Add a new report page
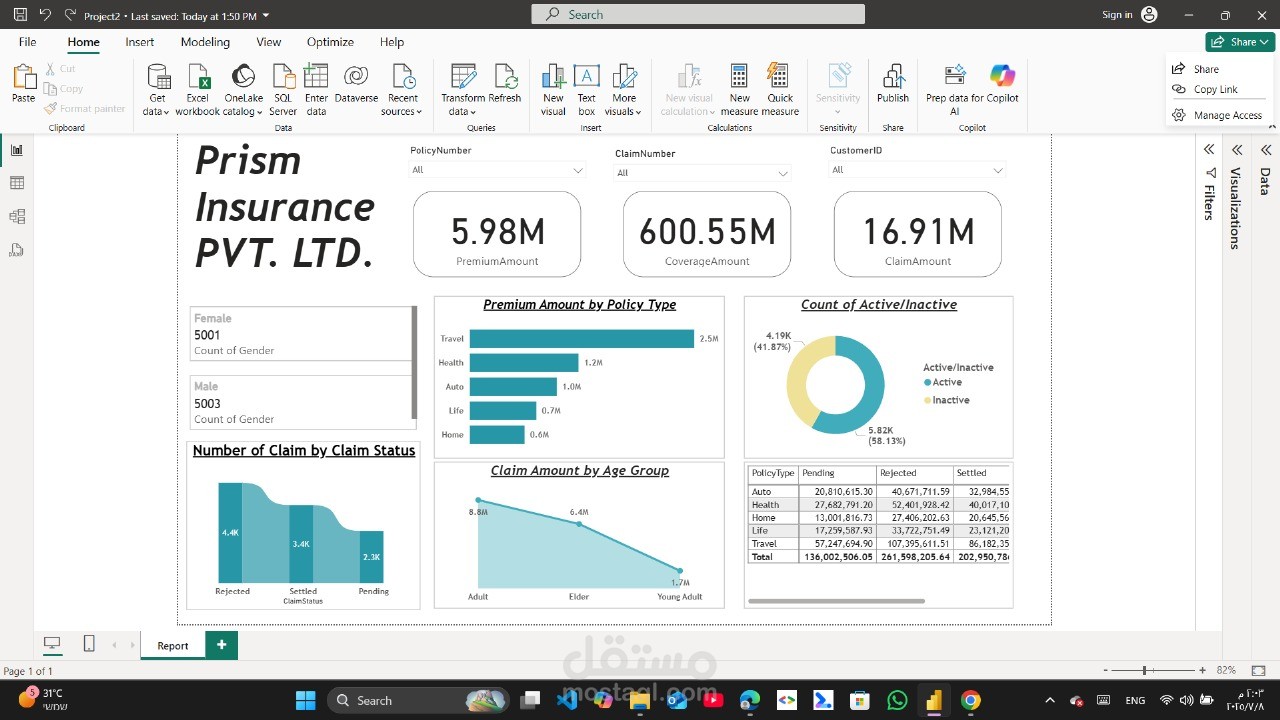This screenshot has height=720, width=1280. 221,645
